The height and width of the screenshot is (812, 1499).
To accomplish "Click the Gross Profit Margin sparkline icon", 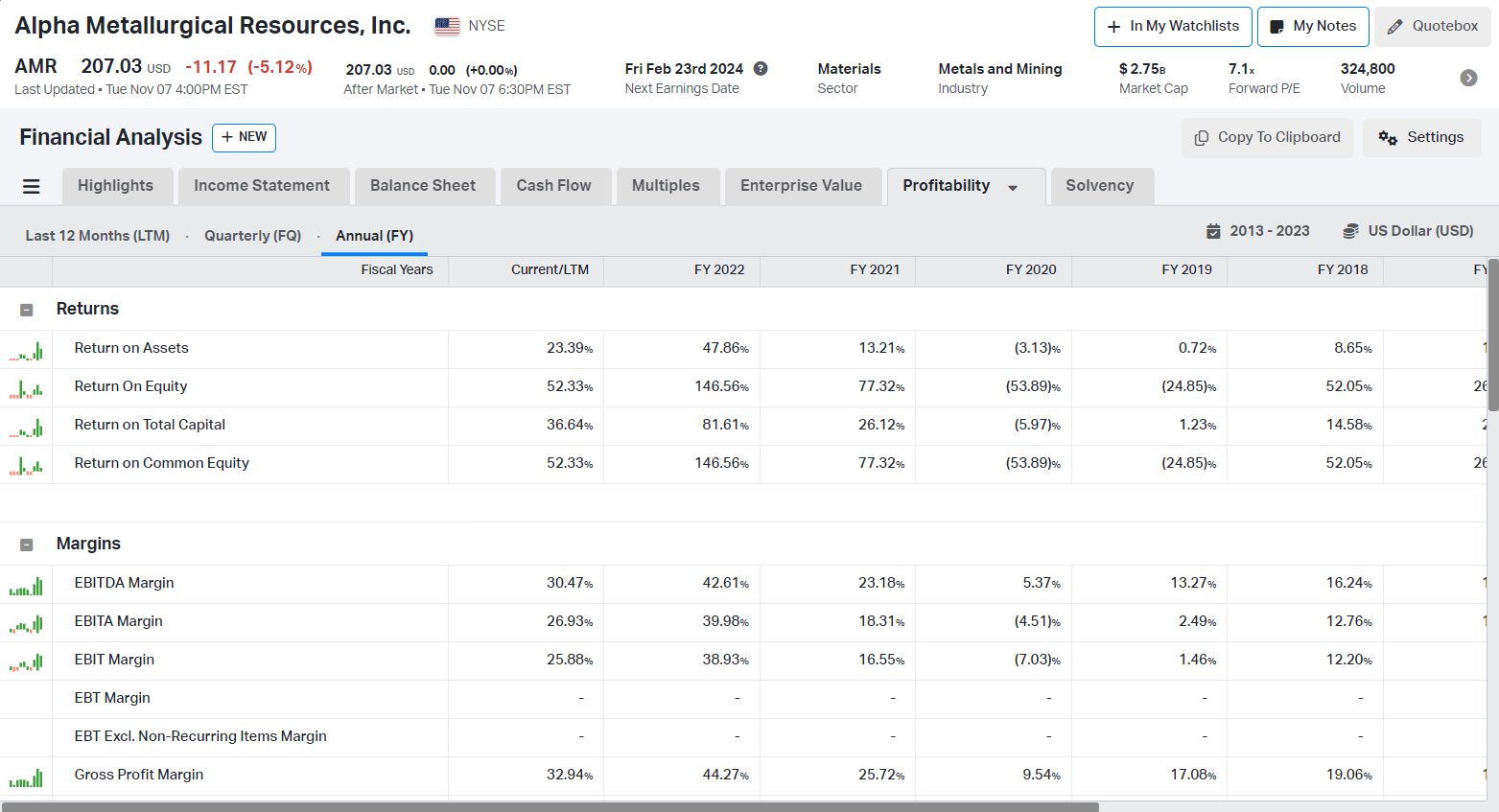I will (x=26, y=777).
